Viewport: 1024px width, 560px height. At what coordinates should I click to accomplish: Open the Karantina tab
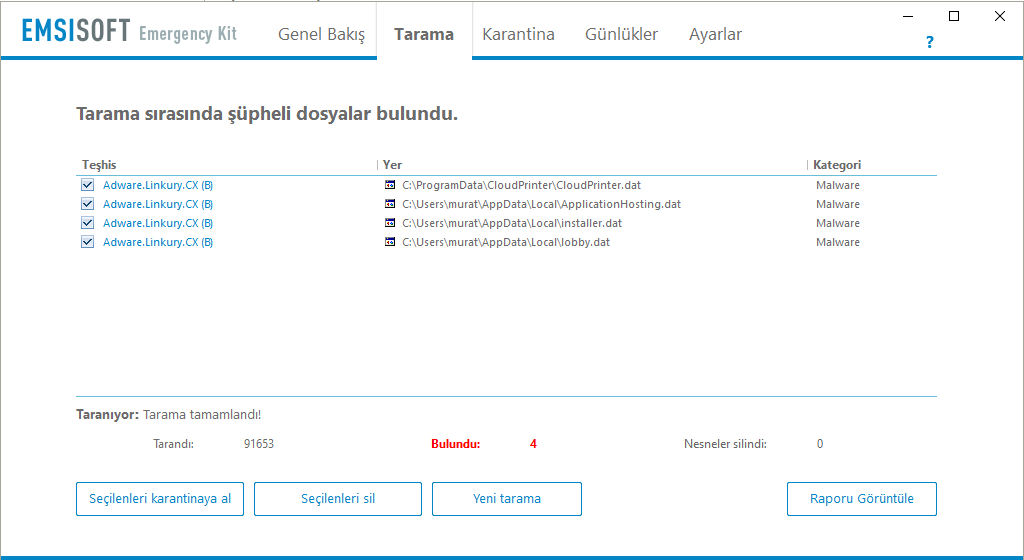coord(519,34)
